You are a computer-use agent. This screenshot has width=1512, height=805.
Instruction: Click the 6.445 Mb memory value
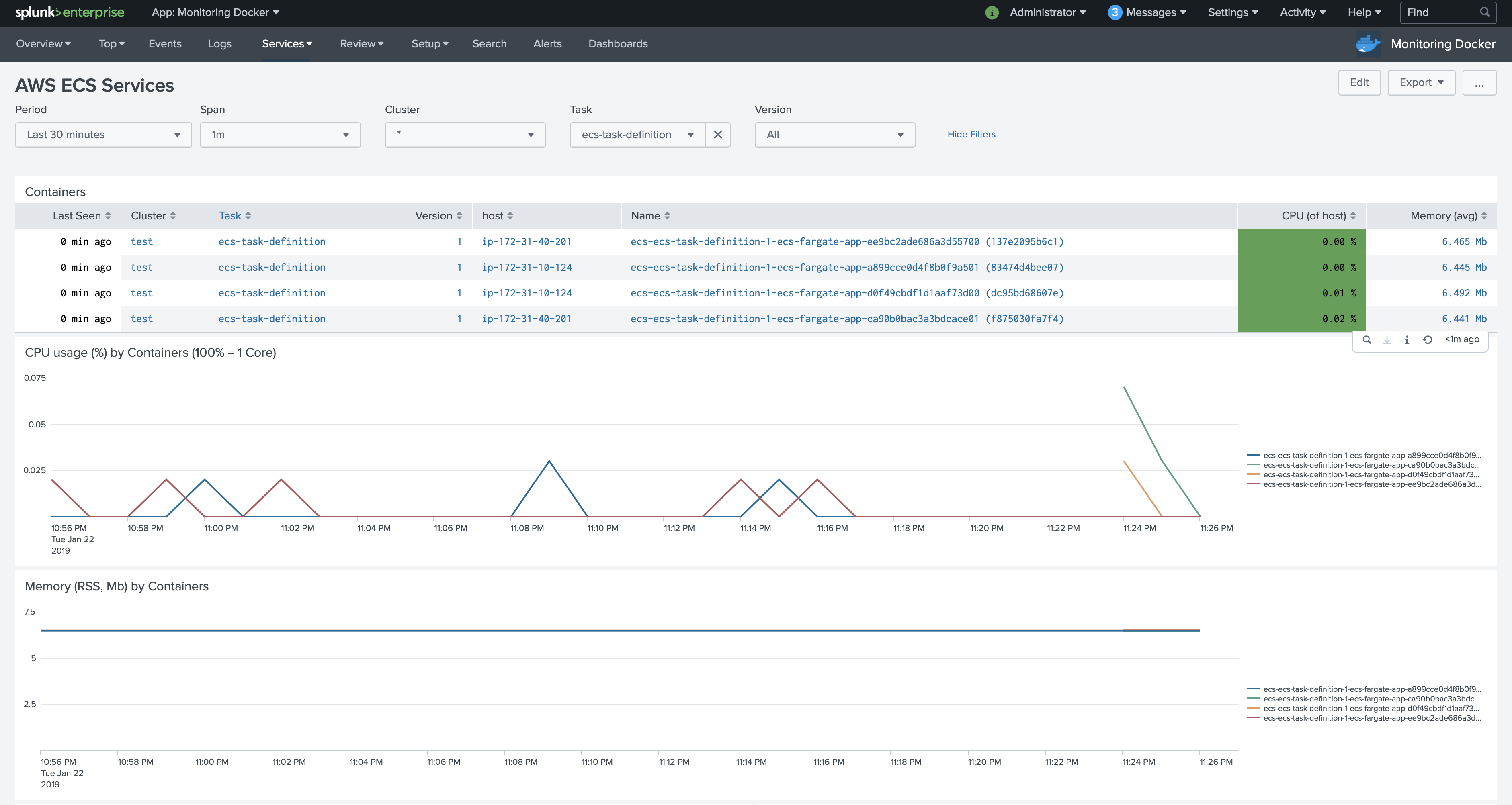coord(1464,268)
